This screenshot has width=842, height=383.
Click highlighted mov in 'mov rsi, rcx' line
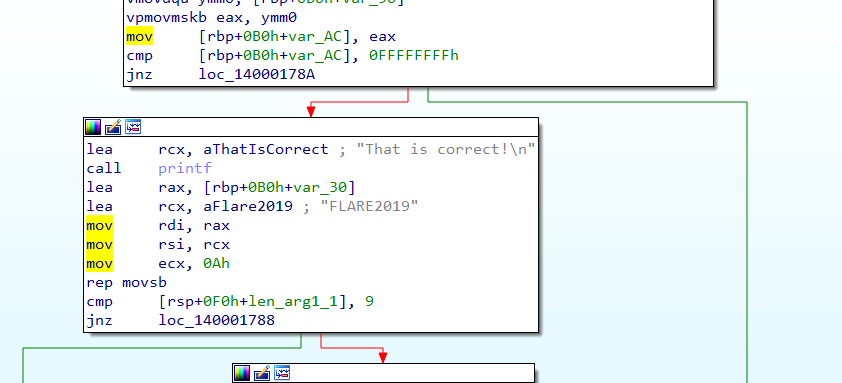click(x=99, y=244)
